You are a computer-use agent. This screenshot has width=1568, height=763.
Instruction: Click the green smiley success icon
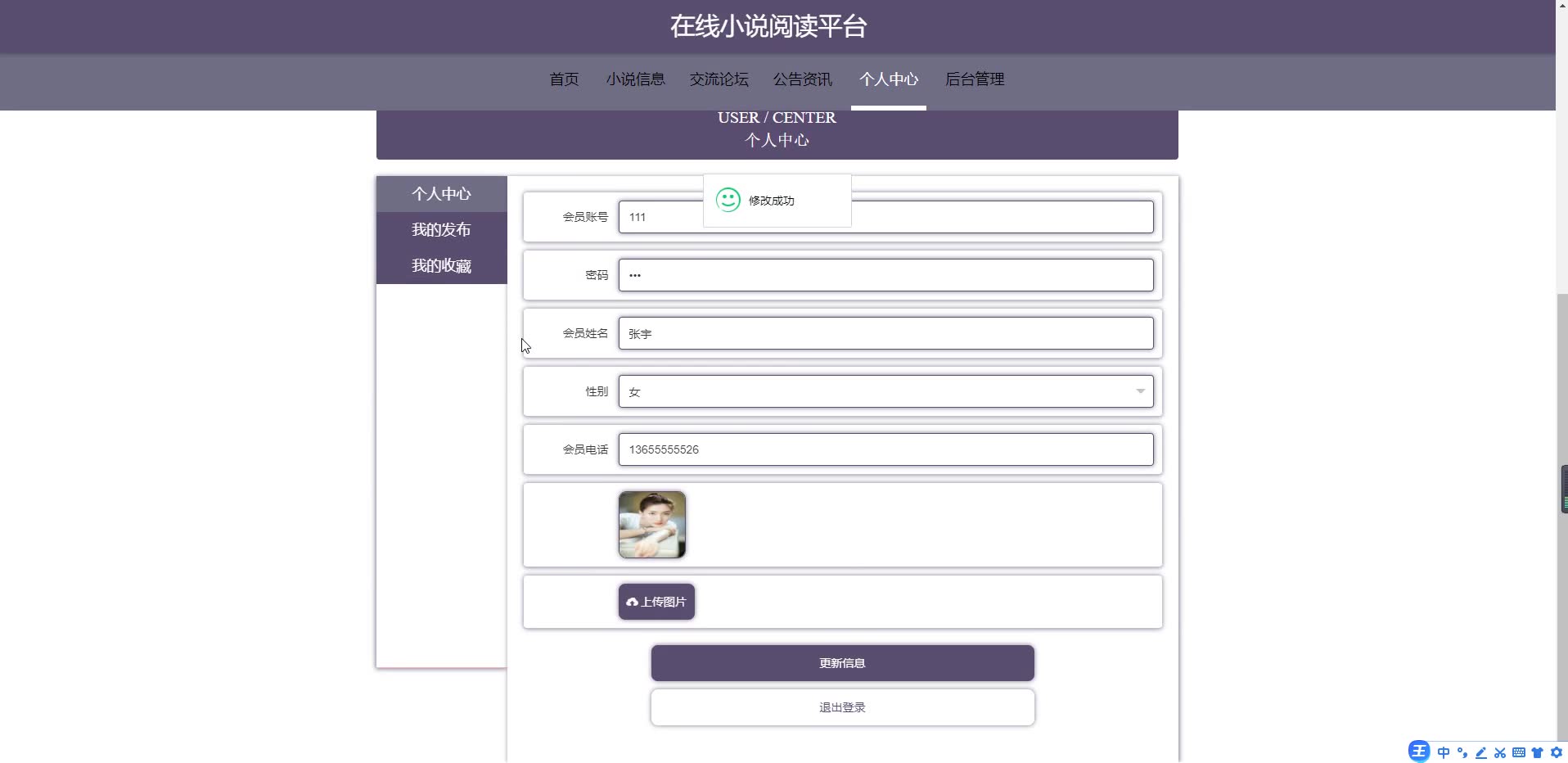point(728,200)
